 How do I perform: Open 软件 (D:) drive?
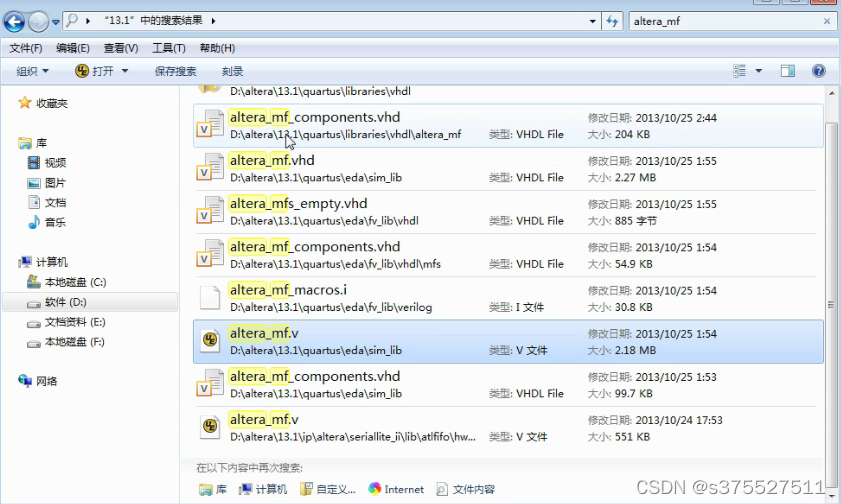point(56,302)
